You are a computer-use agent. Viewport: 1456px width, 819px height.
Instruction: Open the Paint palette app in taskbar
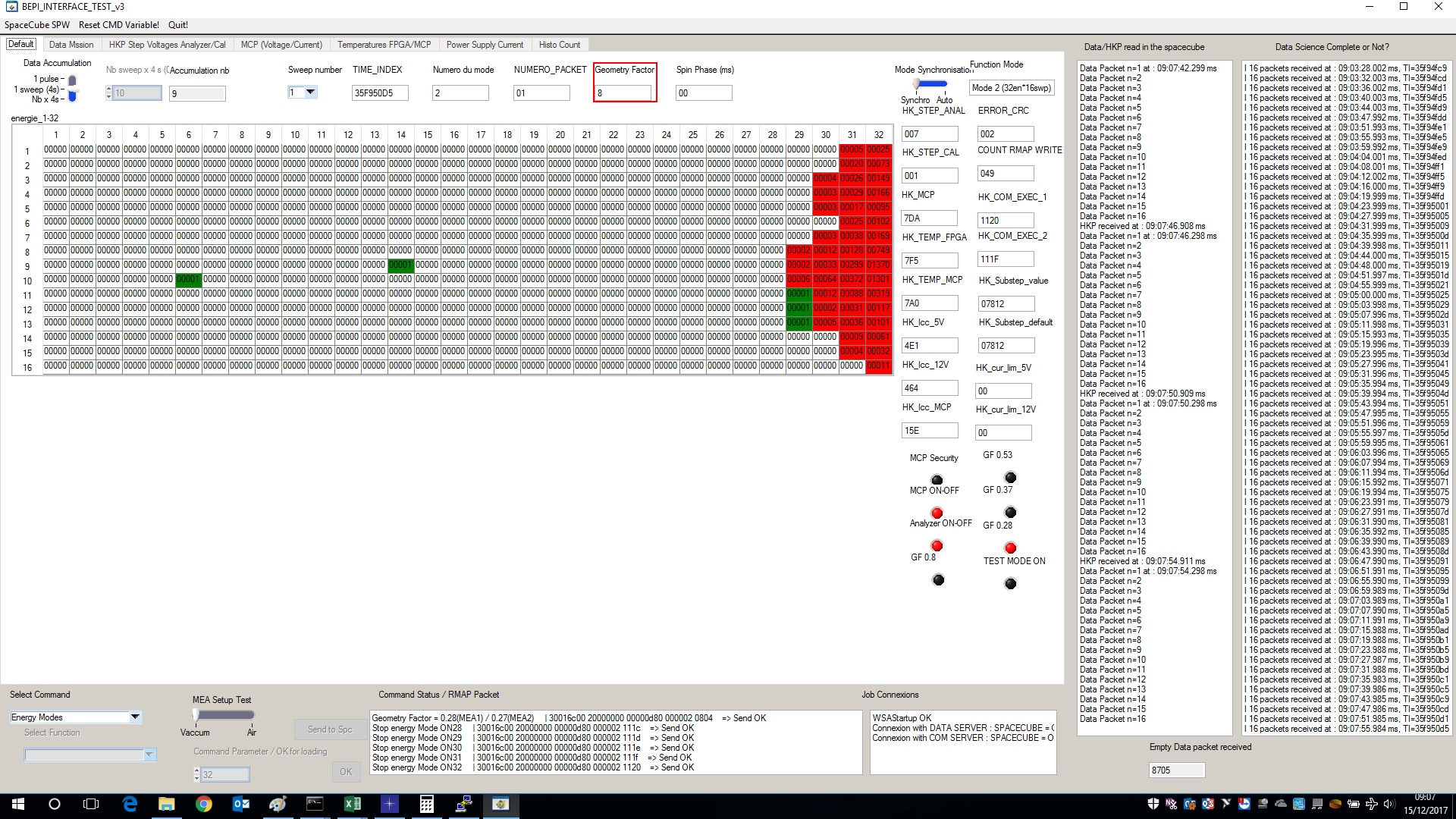coord(278,804)
